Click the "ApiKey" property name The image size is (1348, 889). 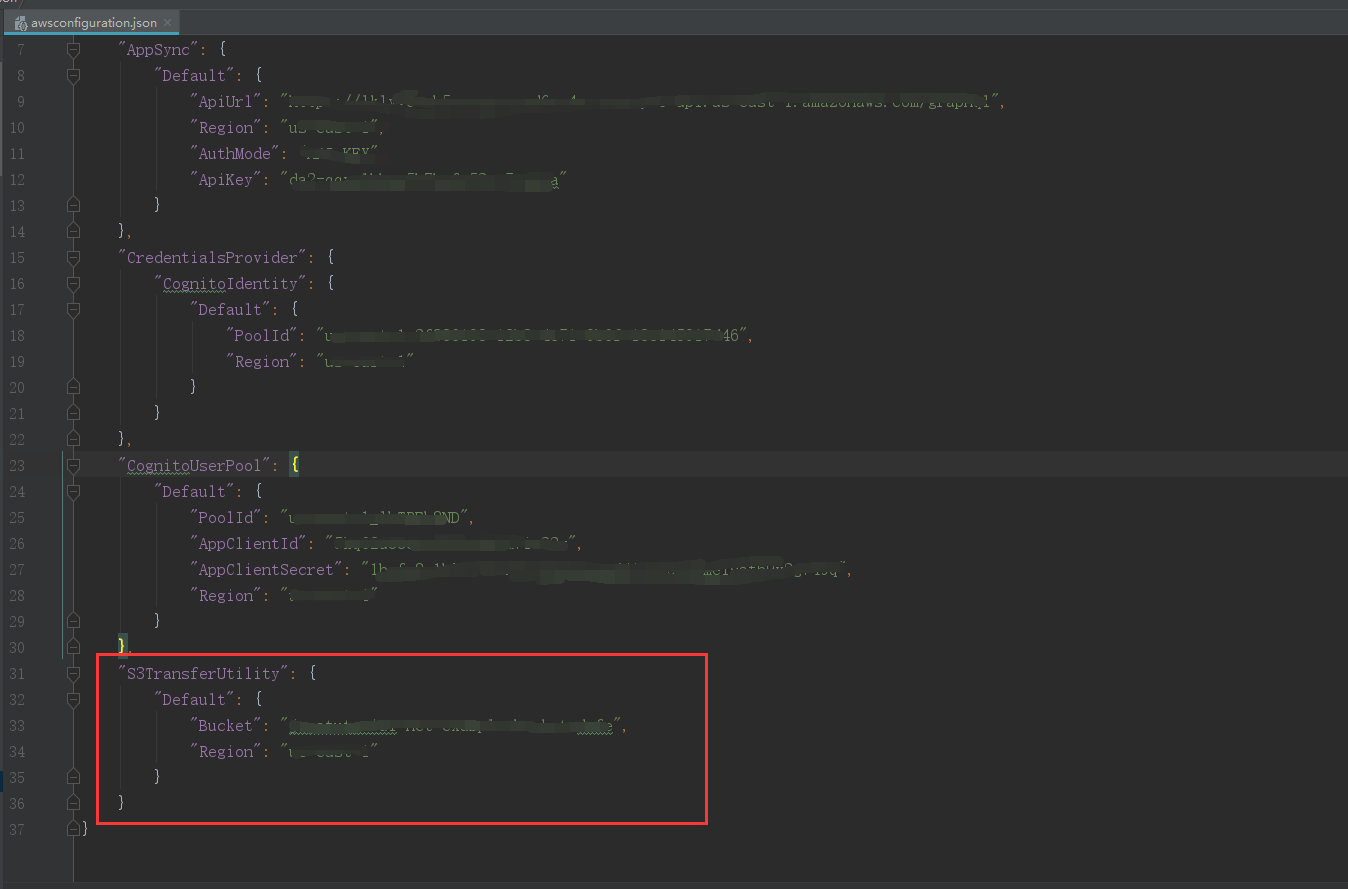tap(226, 180)
